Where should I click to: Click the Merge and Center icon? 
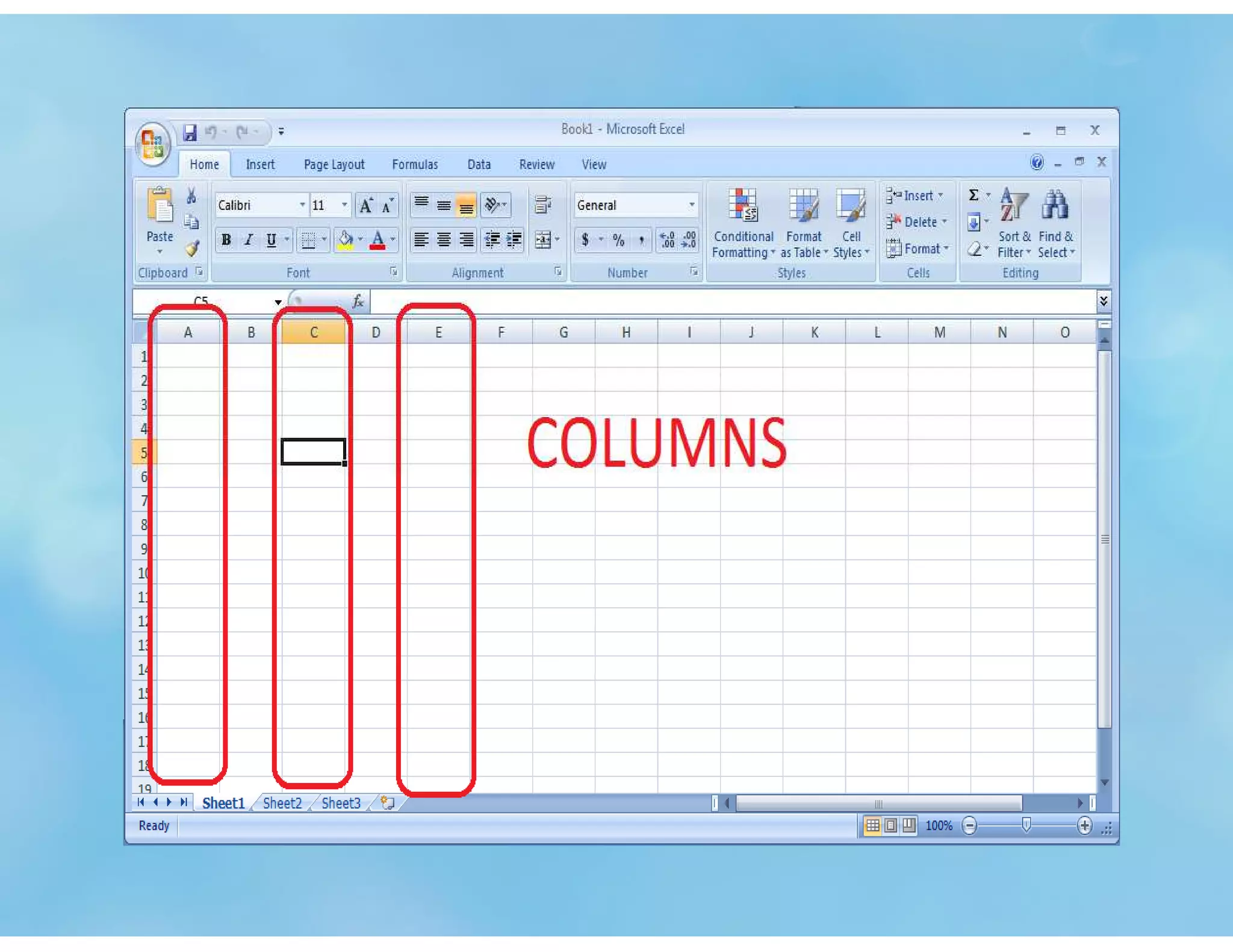[543, 240]
